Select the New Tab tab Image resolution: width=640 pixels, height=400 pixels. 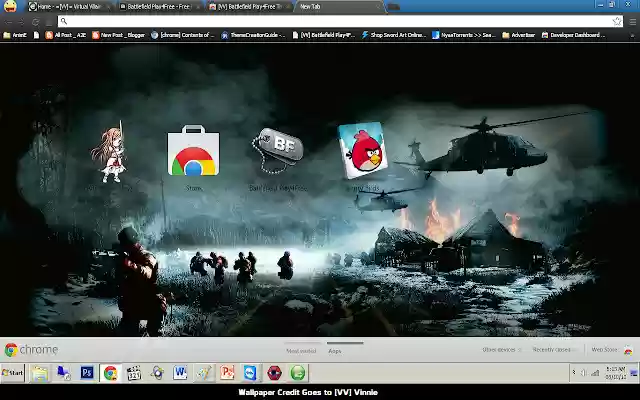[x=339, y=7]
